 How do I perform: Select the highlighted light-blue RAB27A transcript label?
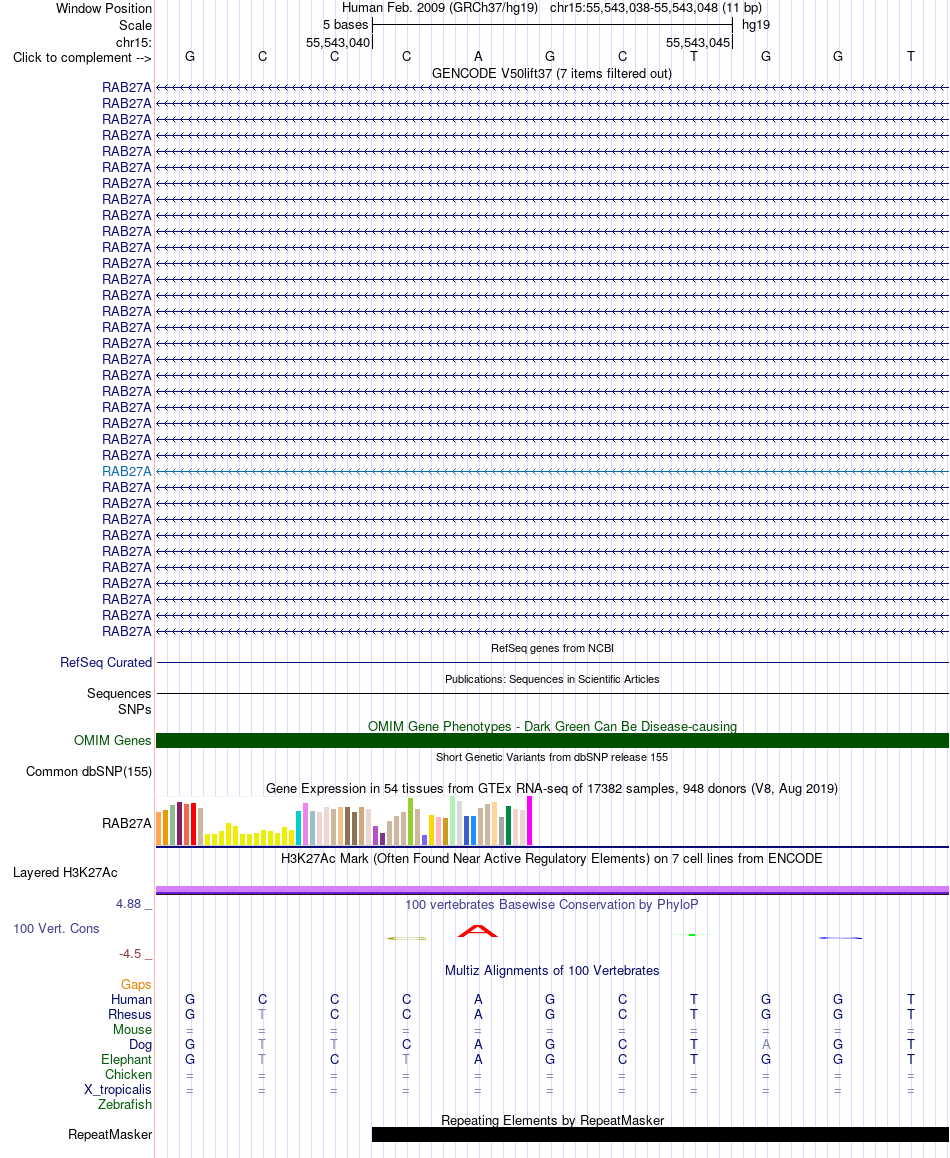[x=126, y=471]
